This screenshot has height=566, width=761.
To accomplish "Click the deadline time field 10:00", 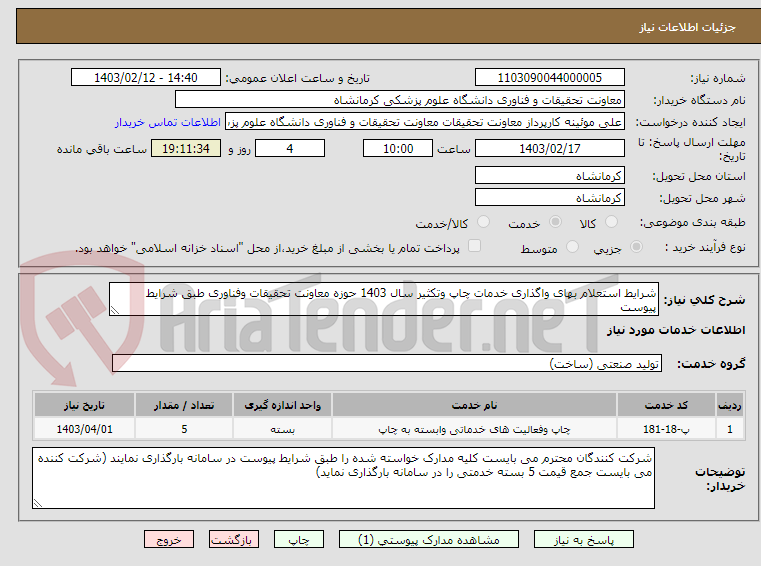I will [x=397, y=149].
